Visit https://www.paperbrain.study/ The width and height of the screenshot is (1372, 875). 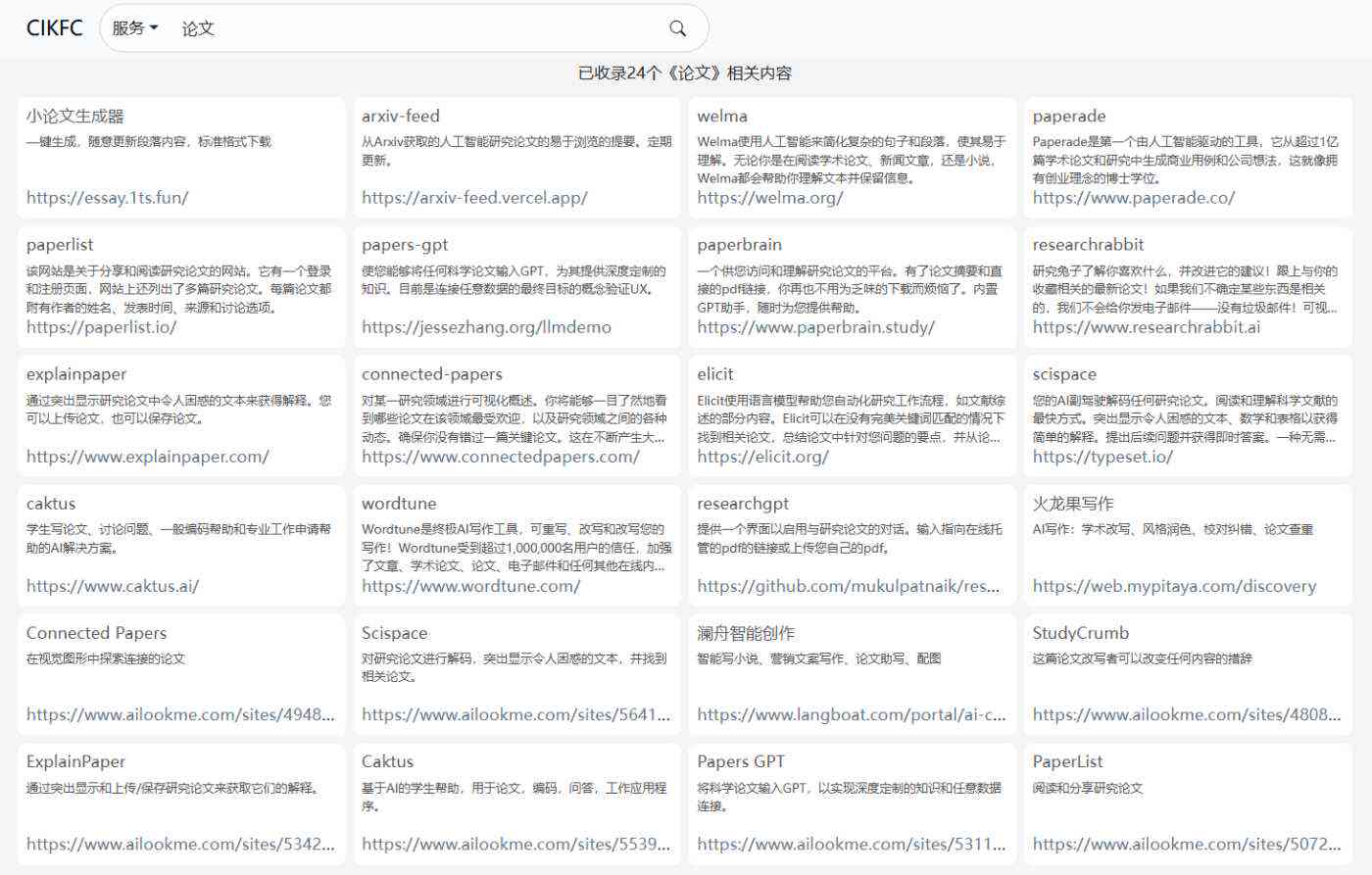tap(816, 327)
